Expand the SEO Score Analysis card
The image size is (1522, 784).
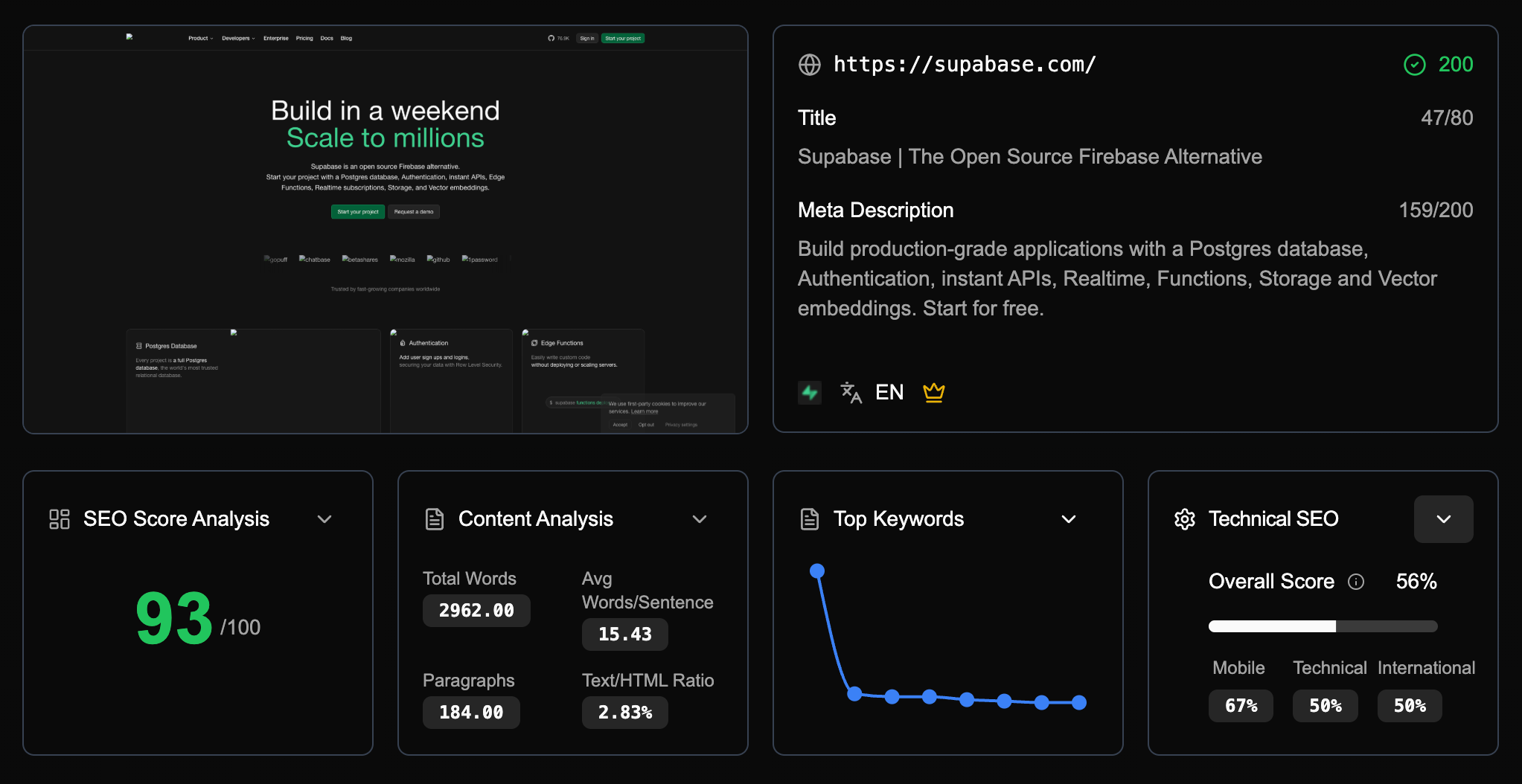(x=324, y=519)
